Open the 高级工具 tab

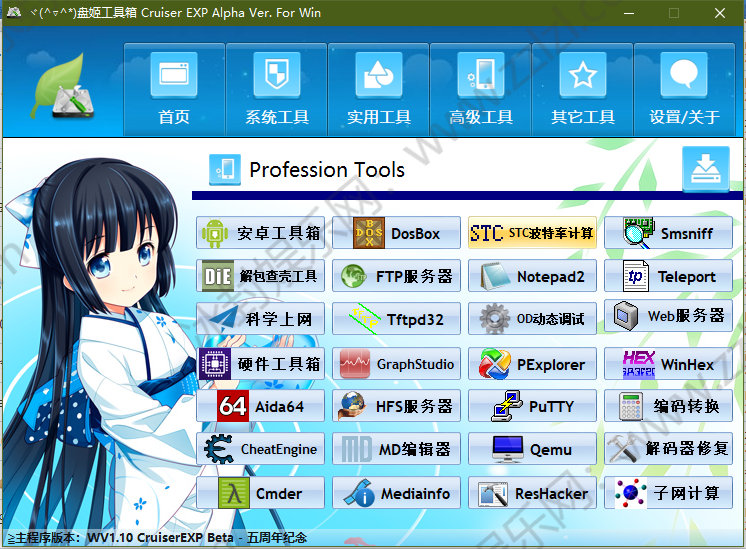coord(481,89)
